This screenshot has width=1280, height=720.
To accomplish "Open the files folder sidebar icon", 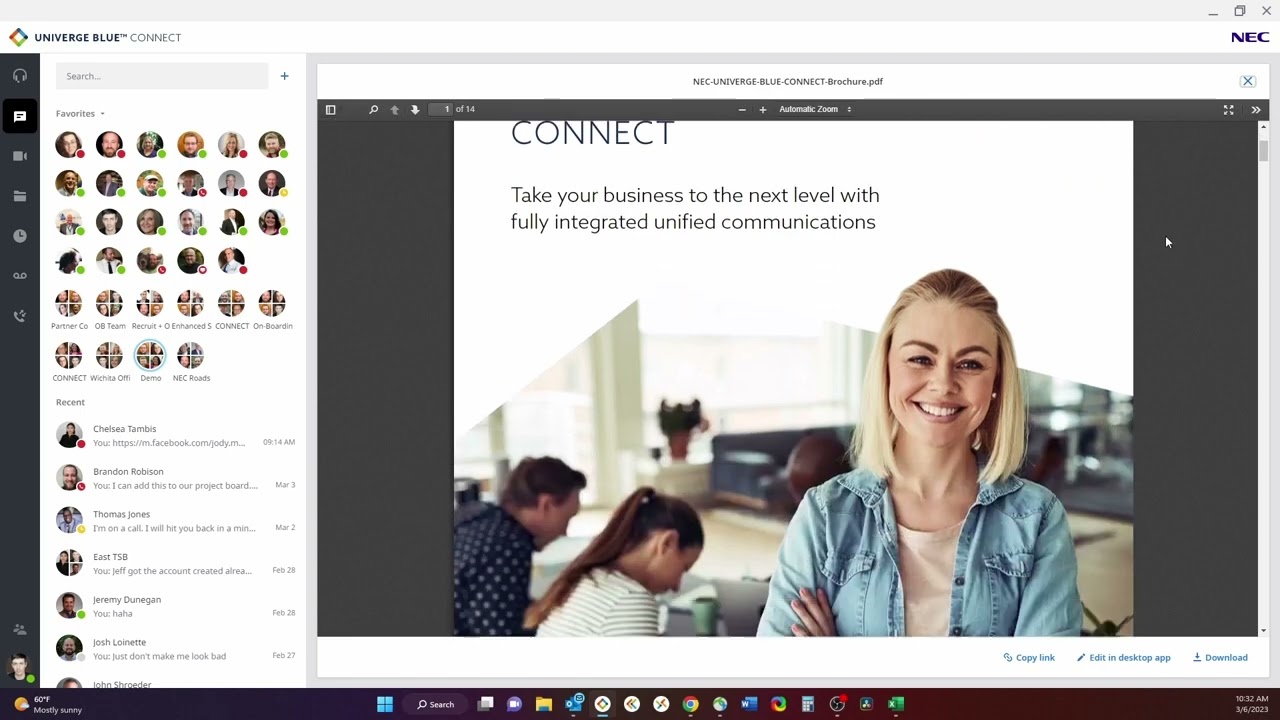I will [x=20, y=196].
